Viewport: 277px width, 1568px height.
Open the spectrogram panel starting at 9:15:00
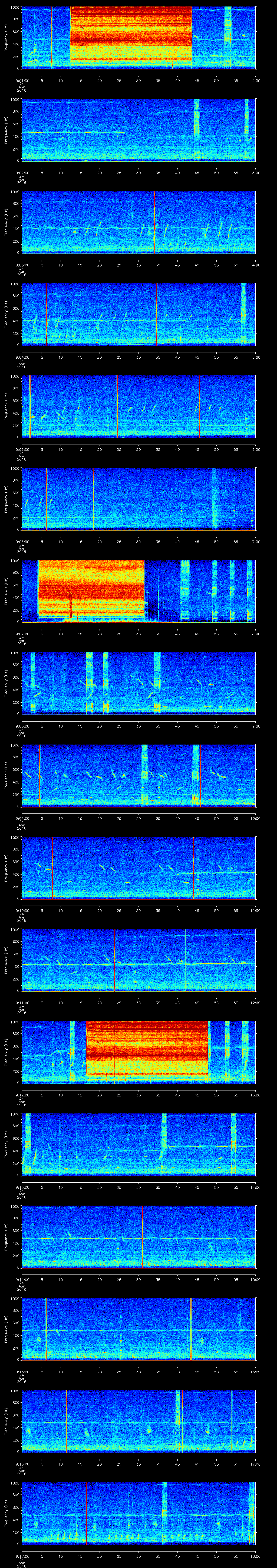coord(139,1329)
